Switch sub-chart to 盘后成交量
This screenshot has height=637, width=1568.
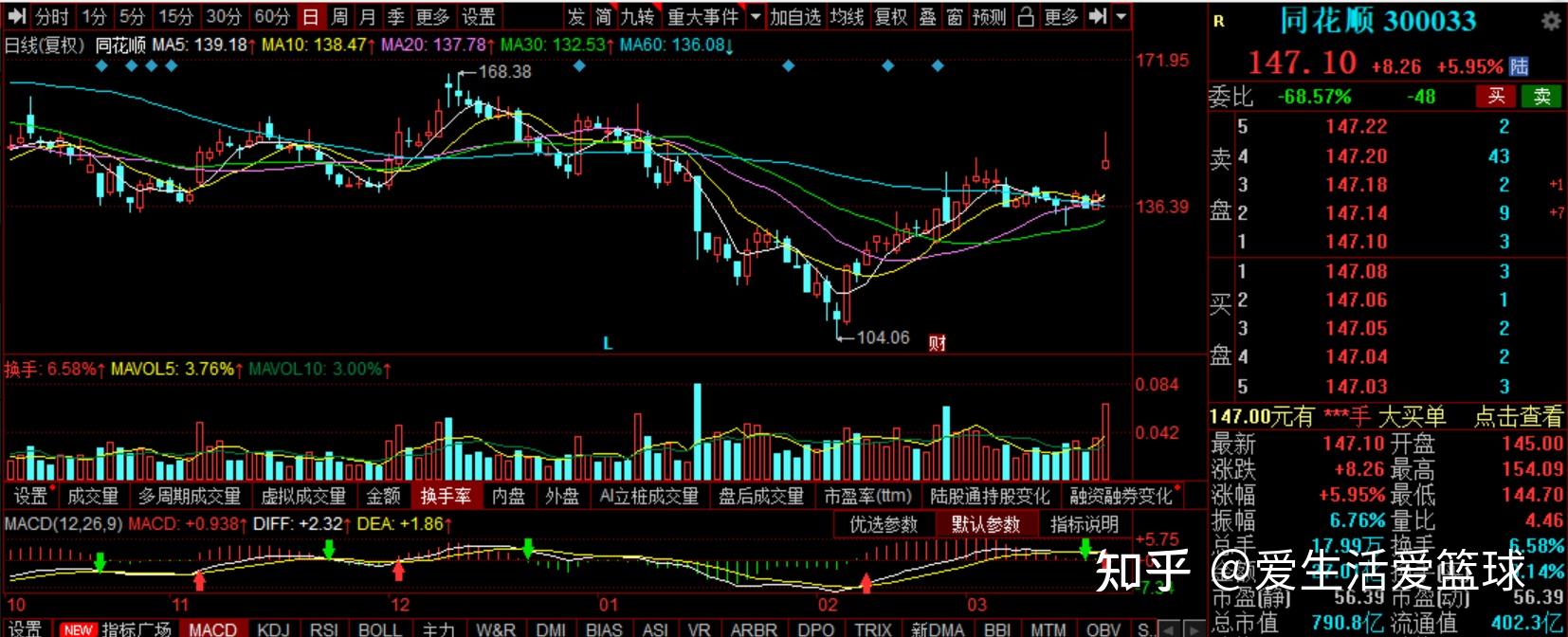761,496
